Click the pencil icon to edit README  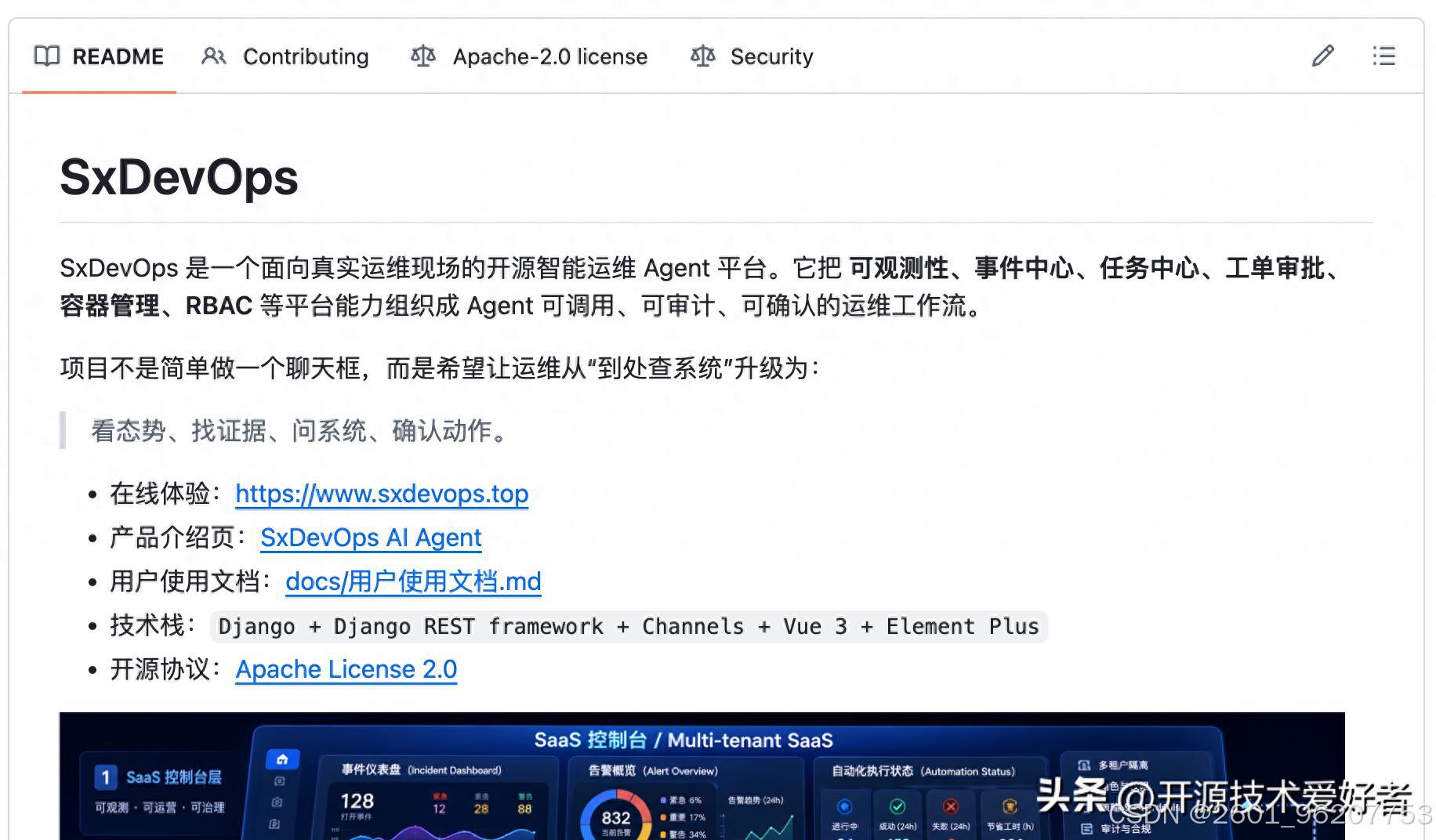[x=1322, y=56]
